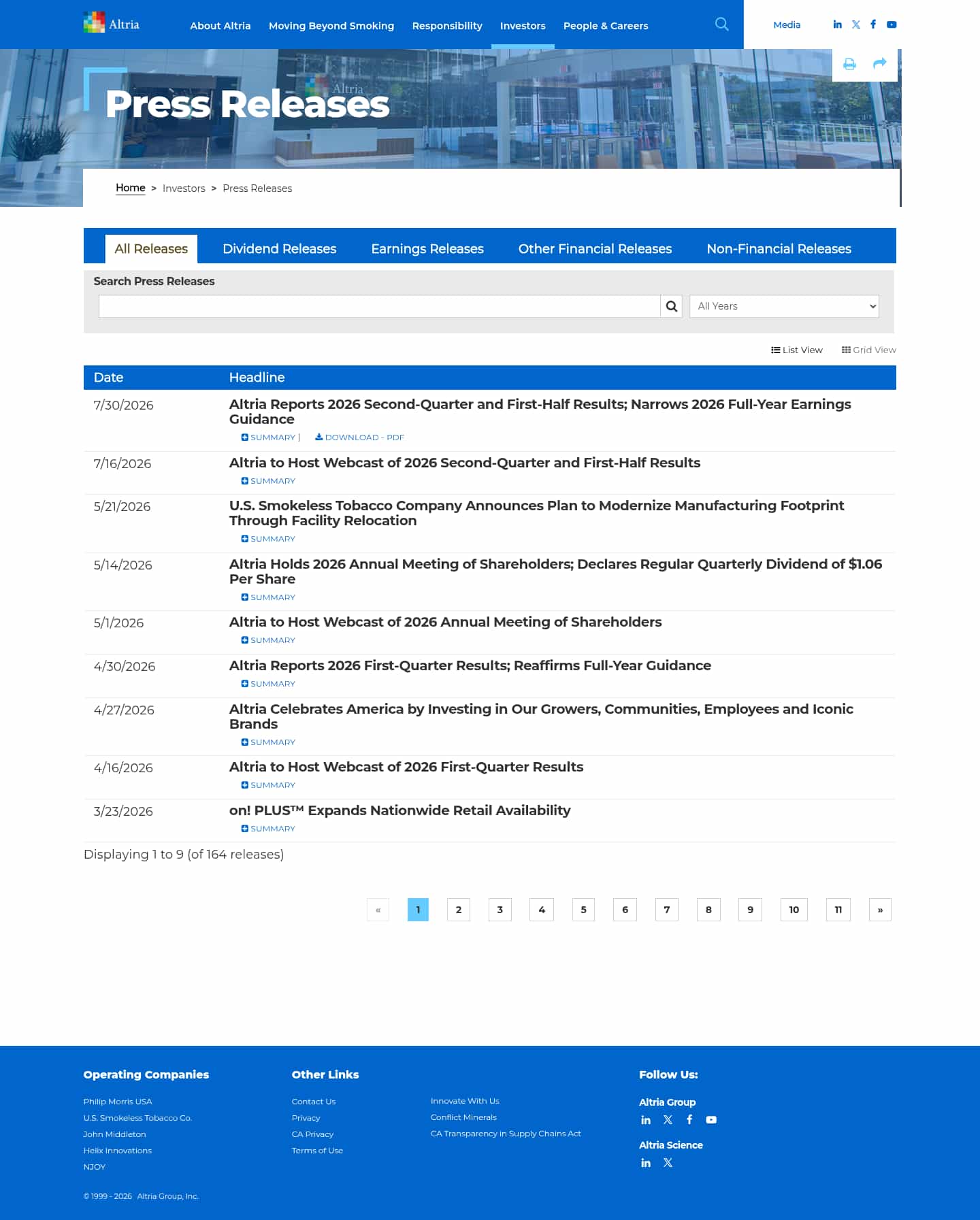The height and width of the screenshot is (1220, 980).
Task: Switch to List View
Action: [796, 350]
